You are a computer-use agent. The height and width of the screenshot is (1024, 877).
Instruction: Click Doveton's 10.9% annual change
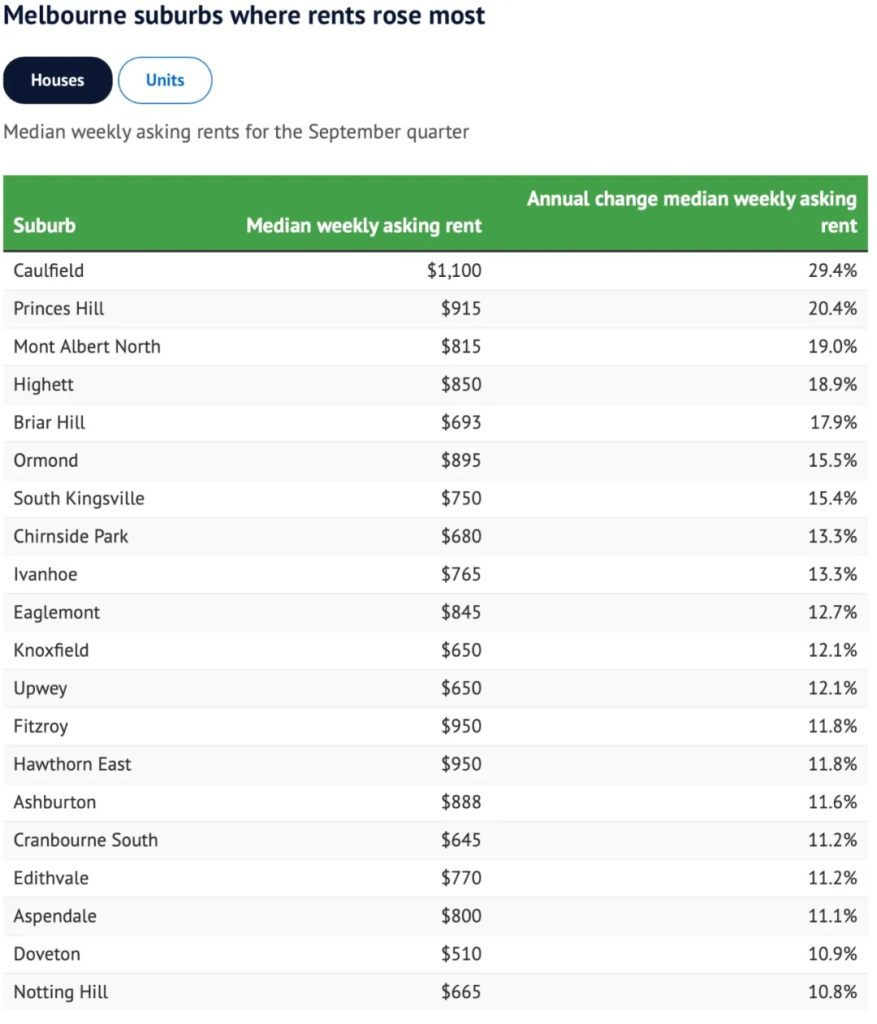[x=833, y=955]
